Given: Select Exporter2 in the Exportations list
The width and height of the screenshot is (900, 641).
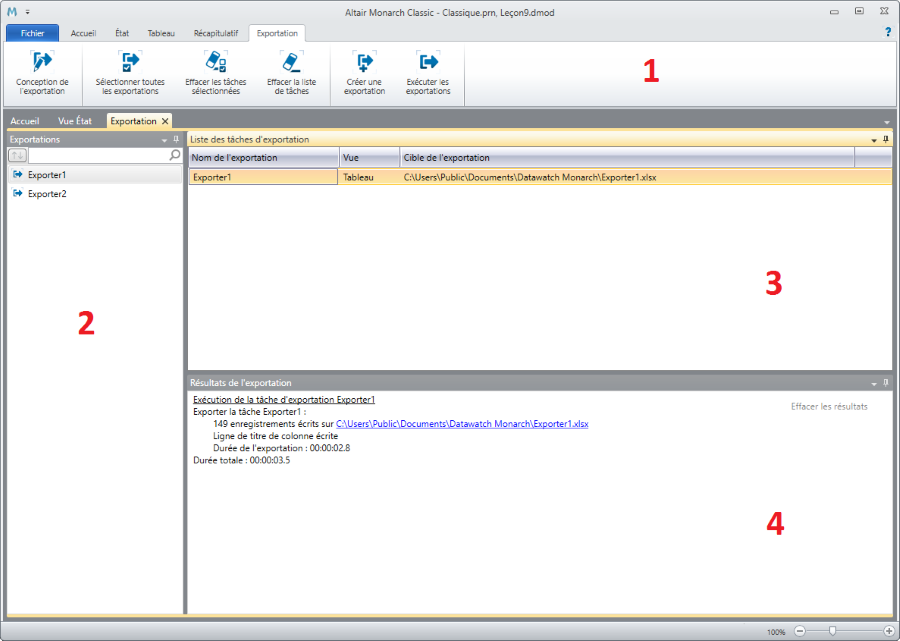Looking at the screenshot, I should coord(47,194).
